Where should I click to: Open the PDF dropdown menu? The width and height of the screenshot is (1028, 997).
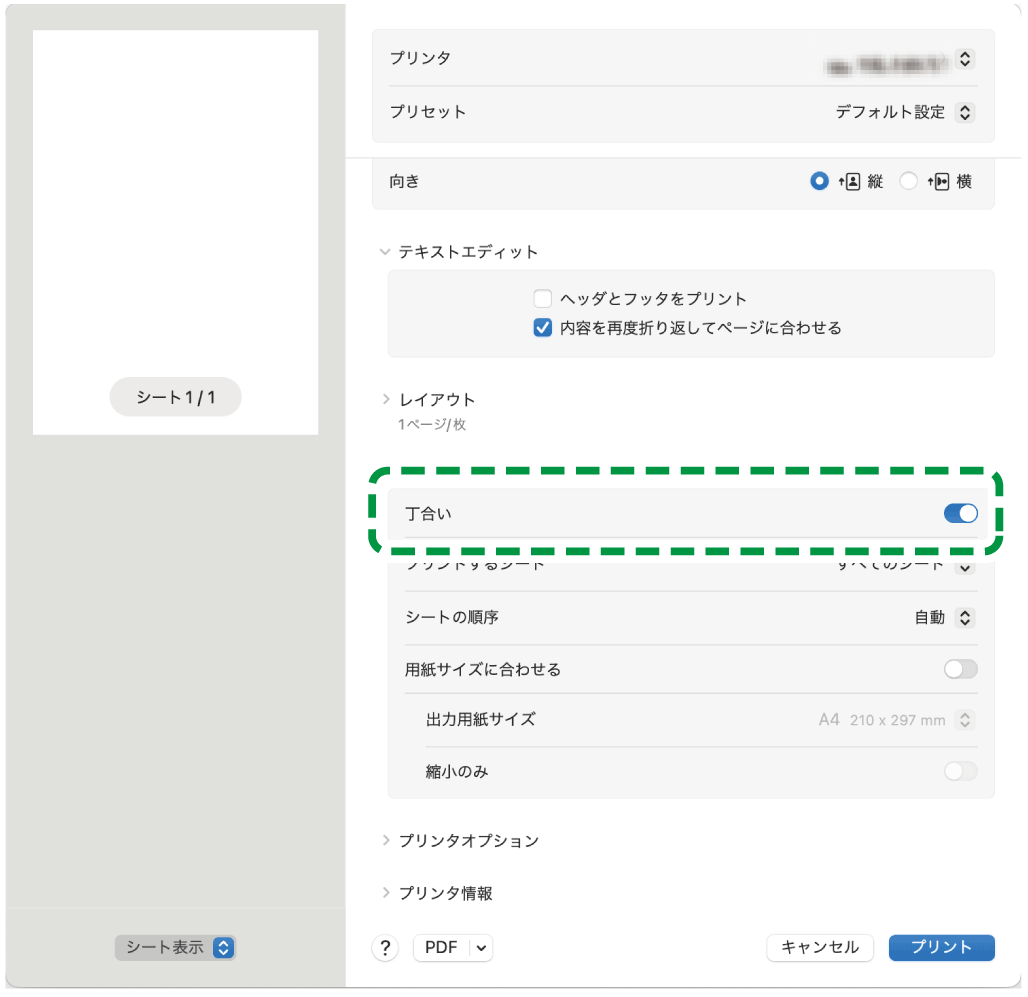[x=452, y=947]
